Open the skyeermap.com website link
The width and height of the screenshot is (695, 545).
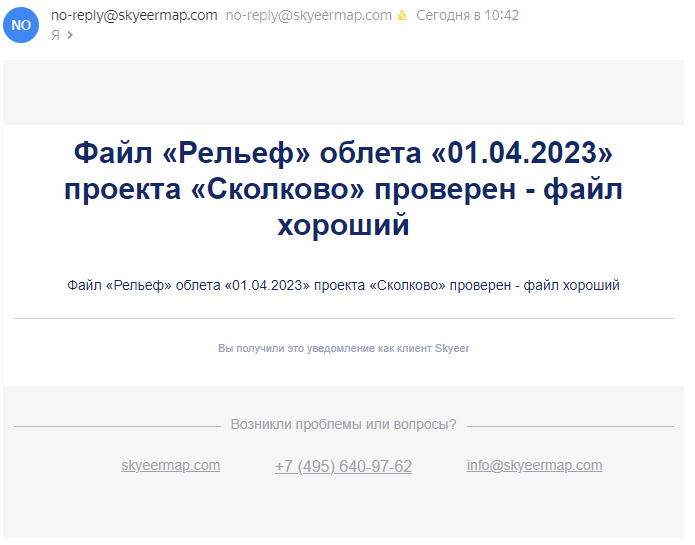(170, 466)
